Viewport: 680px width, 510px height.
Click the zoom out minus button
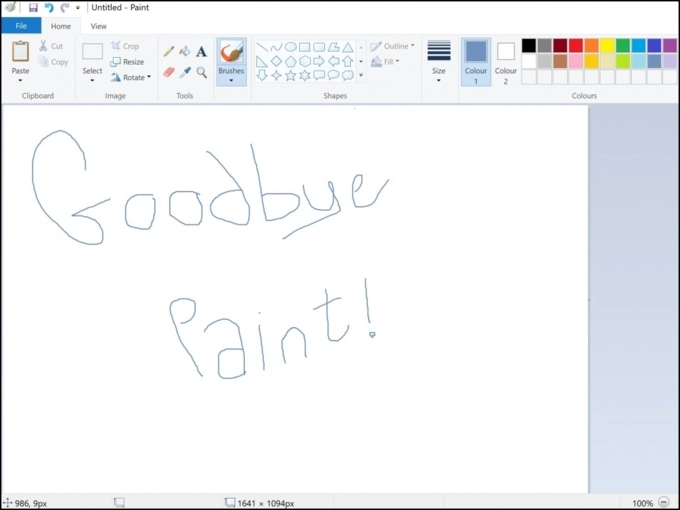click(x=664, y=503)
